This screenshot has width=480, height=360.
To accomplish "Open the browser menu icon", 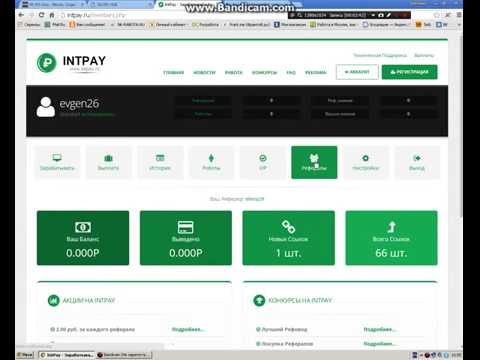I will pyautogui.click(x=459, y=15).
